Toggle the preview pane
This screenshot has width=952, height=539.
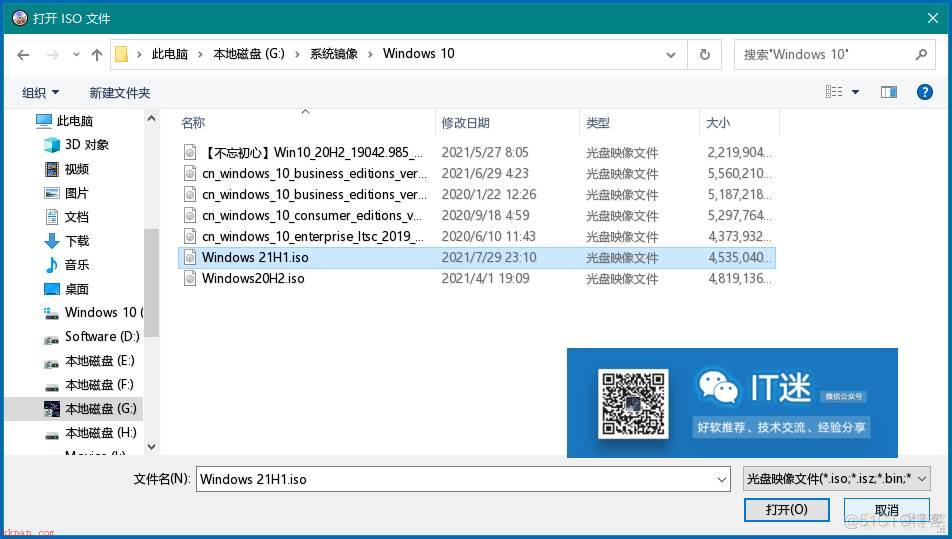[x=889, y=92]
